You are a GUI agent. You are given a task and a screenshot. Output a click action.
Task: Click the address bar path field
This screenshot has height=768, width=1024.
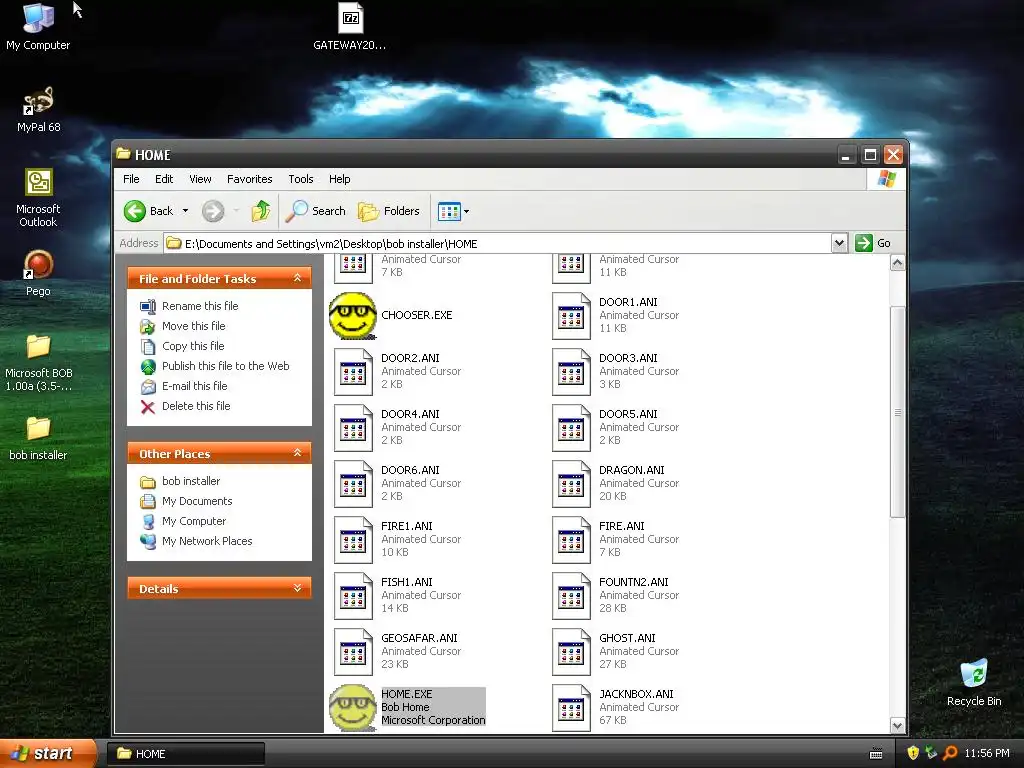498,244
